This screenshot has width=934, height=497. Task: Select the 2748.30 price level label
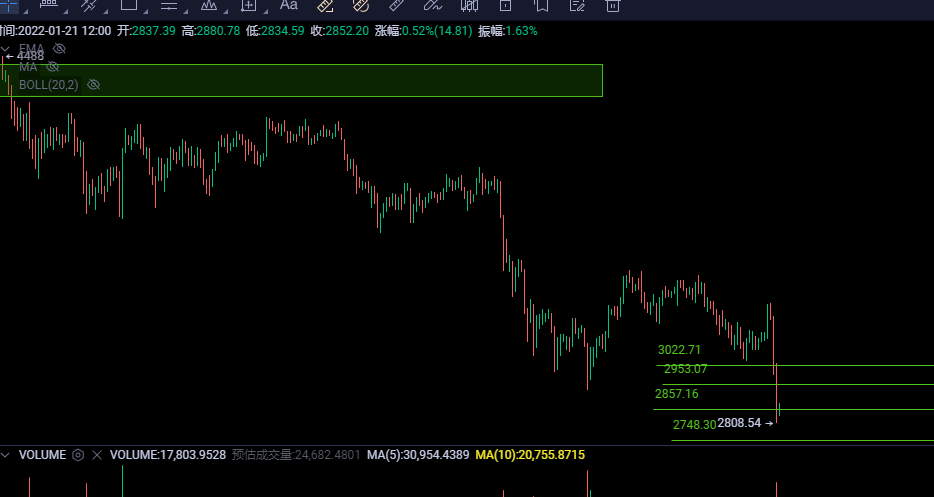[x=695, y=425]
